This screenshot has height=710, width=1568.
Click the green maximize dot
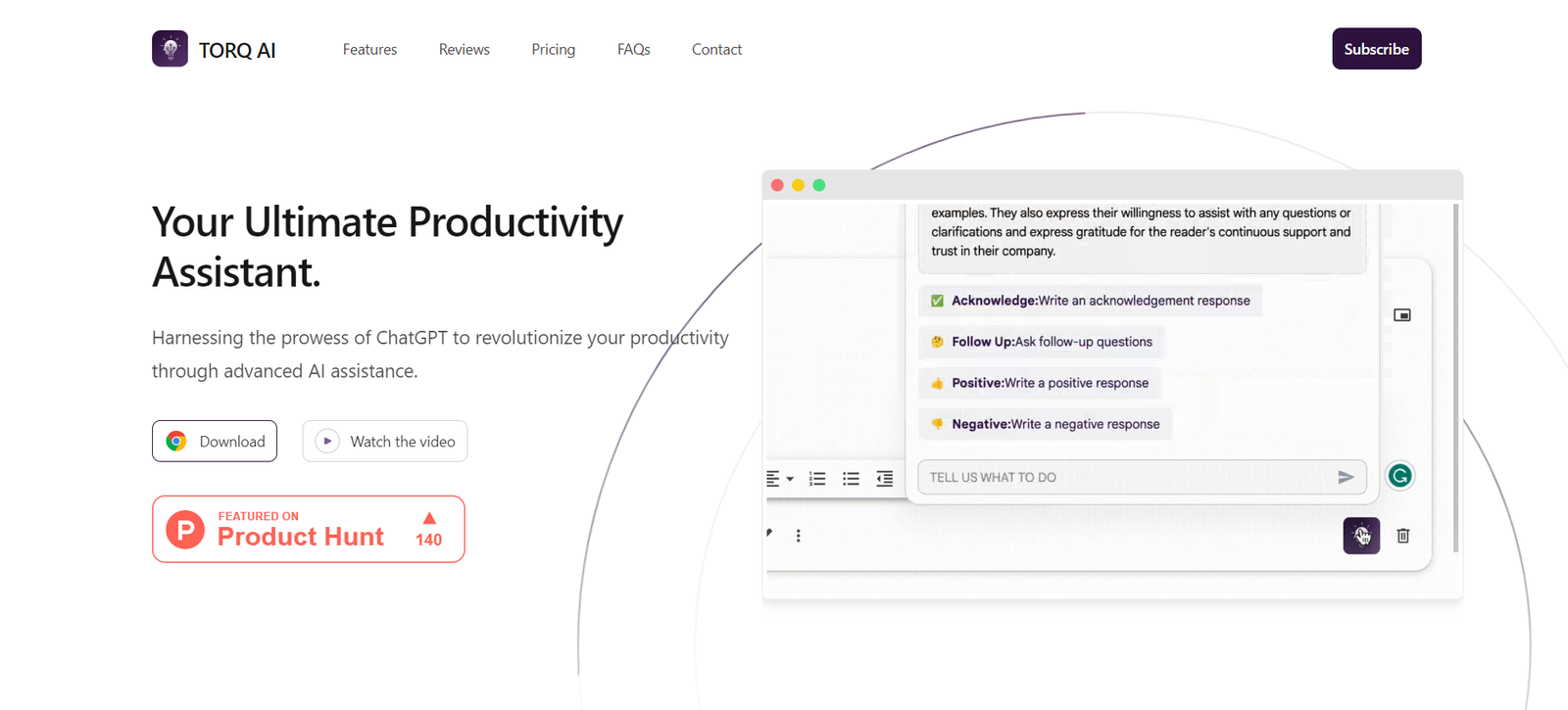pos(819,185)
